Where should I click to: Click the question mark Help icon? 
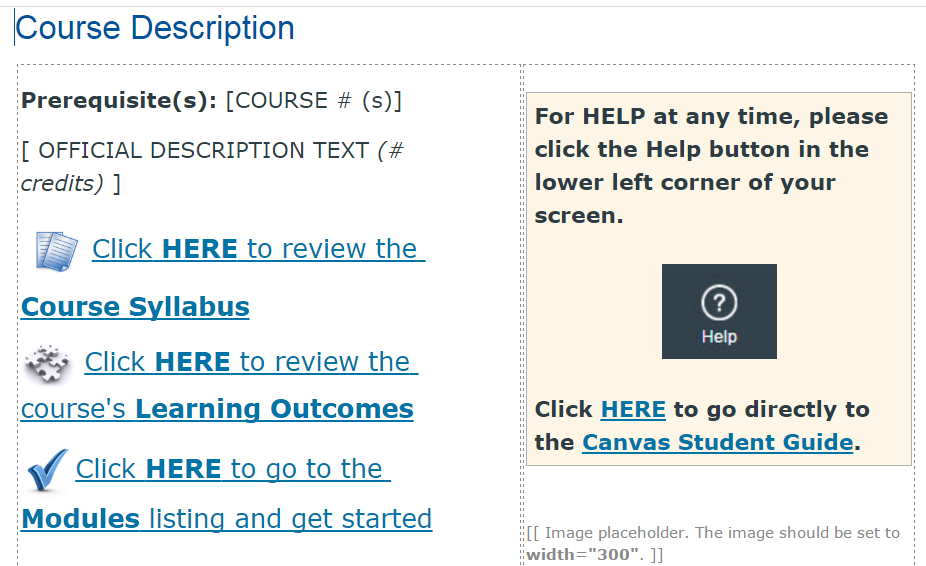pyautogui.click(x=719, y=302)
